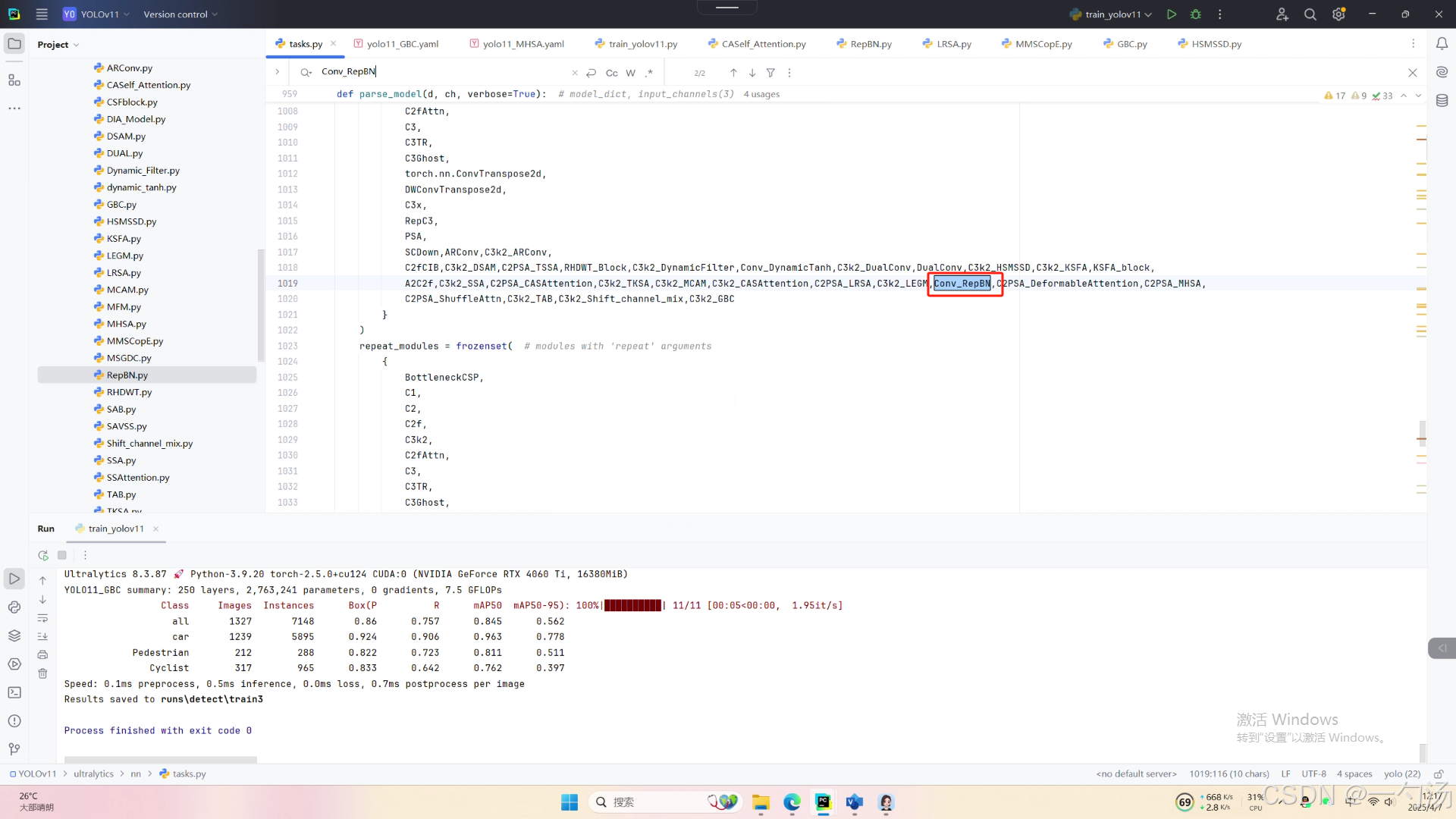Open the Python Packages tool window
This screenshot has width=1456, height=819.
(14, 635)
